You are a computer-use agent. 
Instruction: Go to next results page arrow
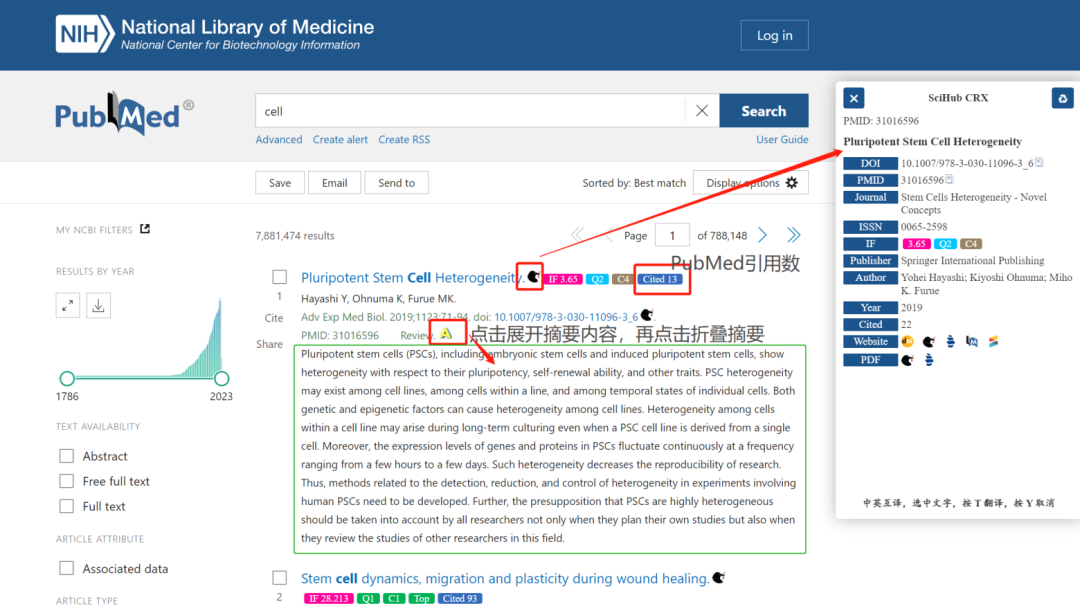point(762,235)
